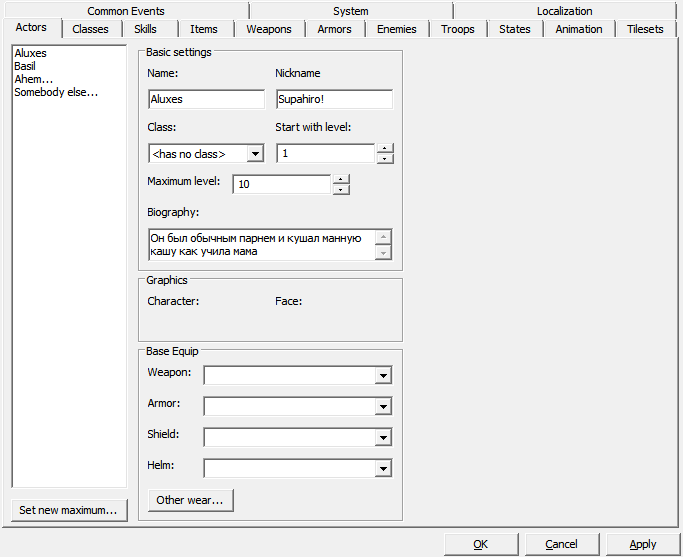Viewport: 683px width, 557px height.
Task: Open the Tilesets tab
Action: pyautogui.click(x=645, y=29)
